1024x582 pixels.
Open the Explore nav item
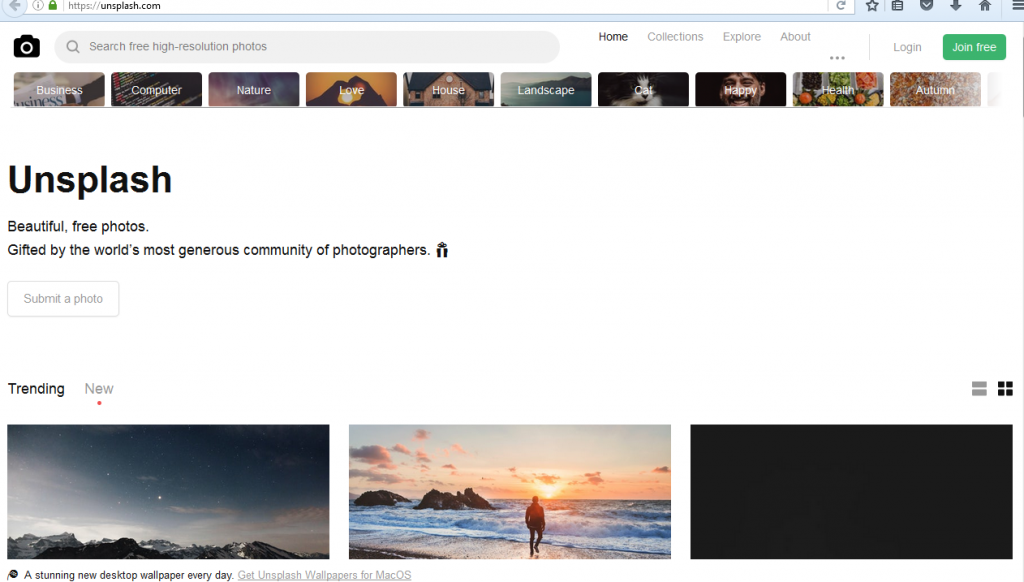[x=742, y=37]
